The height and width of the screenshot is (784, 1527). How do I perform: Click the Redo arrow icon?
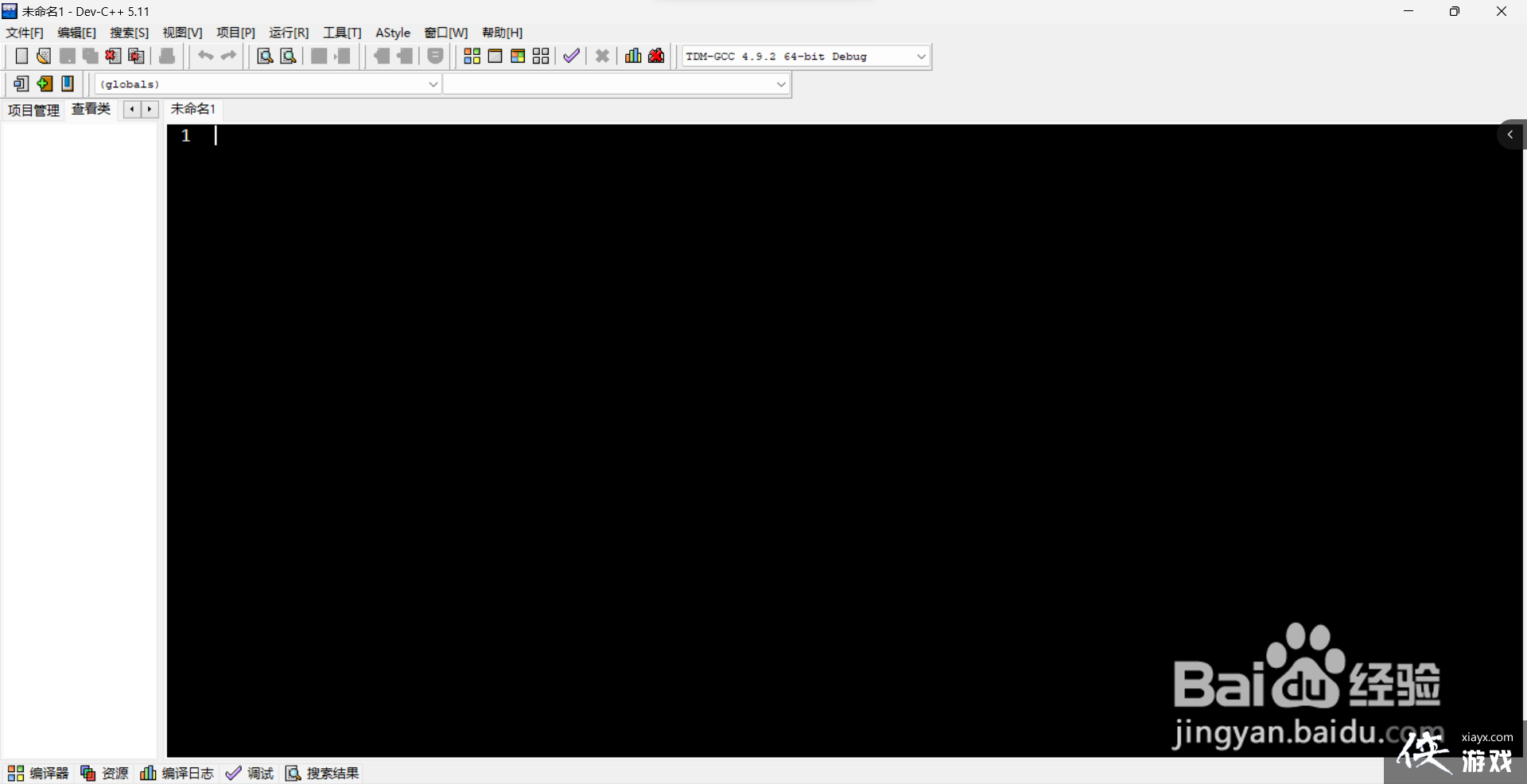[229, 56]
